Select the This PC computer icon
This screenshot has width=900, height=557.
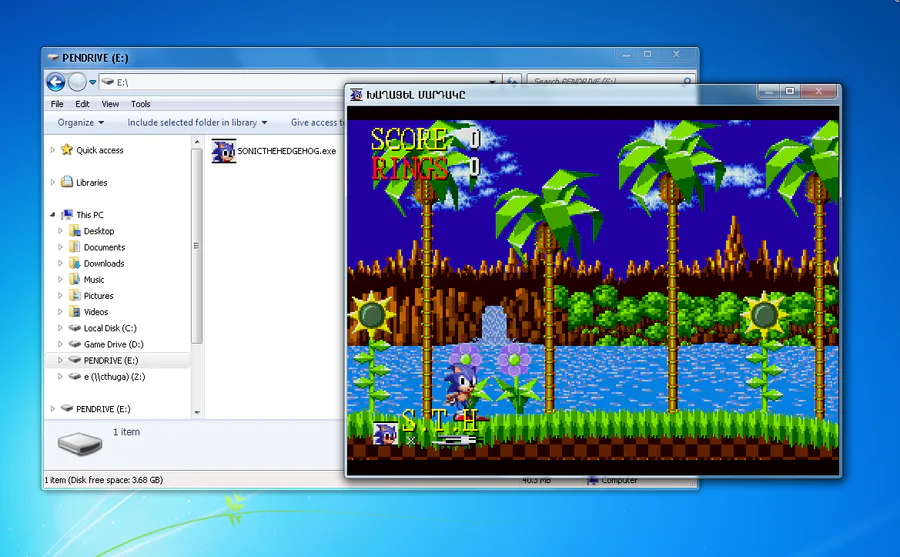click(67, 215)
